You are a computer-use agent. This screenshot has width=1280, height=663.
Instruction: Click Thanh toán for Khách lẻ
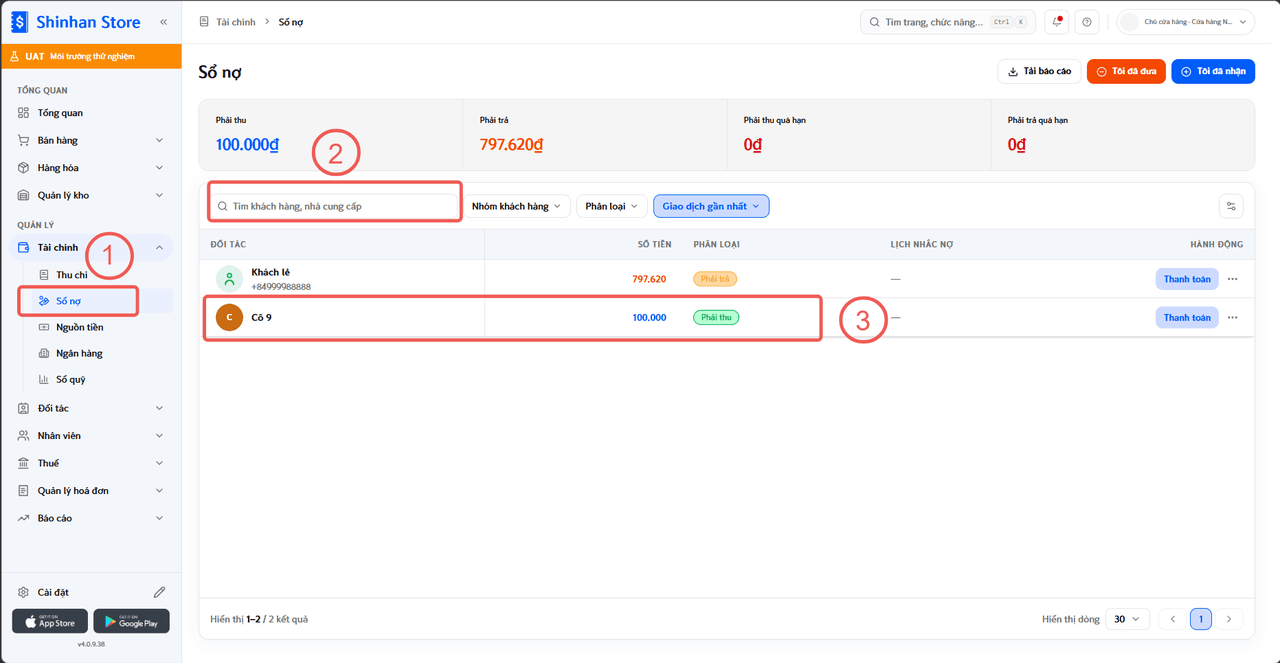point(1187,279)
